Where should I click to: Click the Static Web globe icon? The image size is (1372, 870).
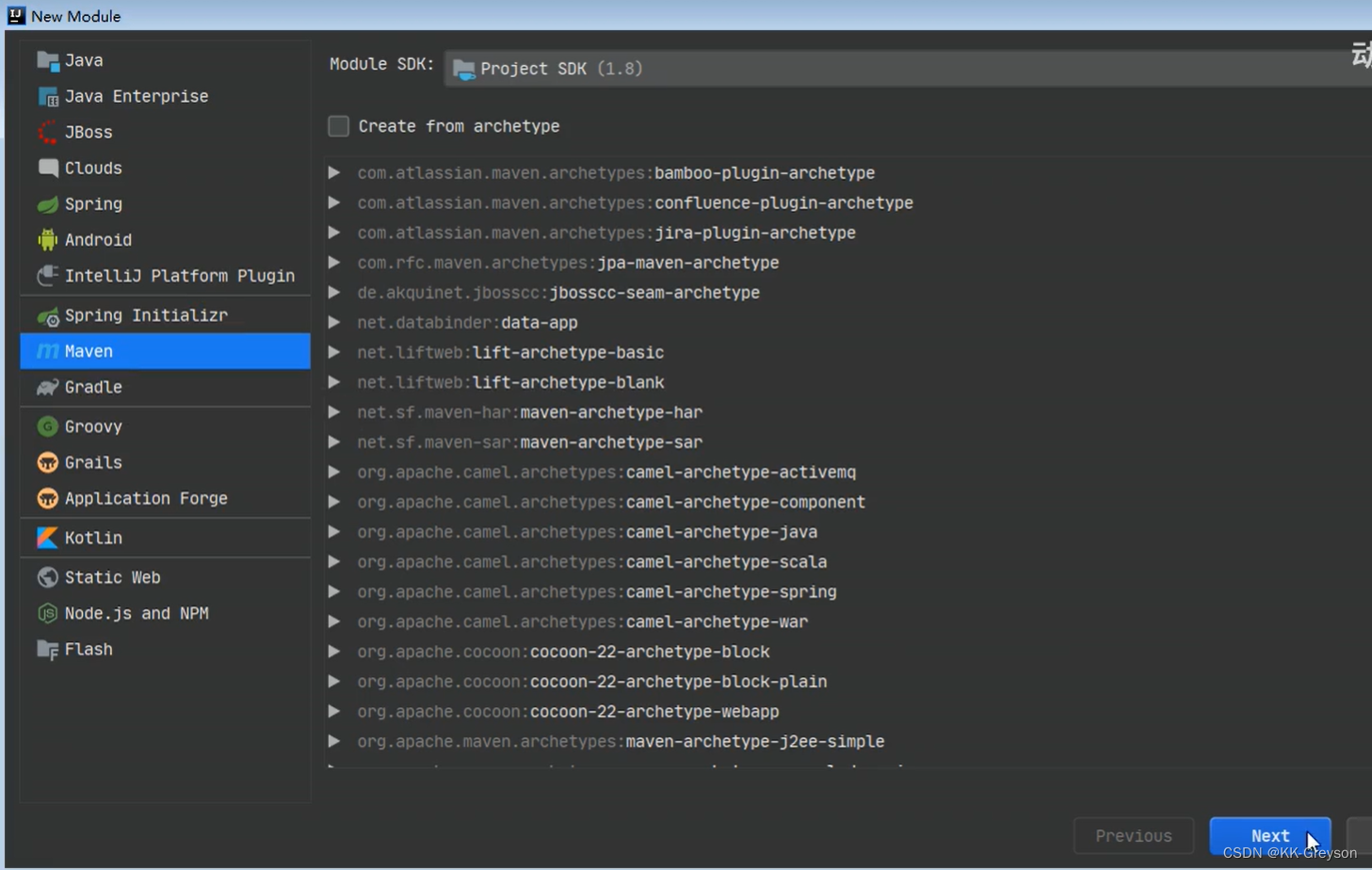[47, 577]
